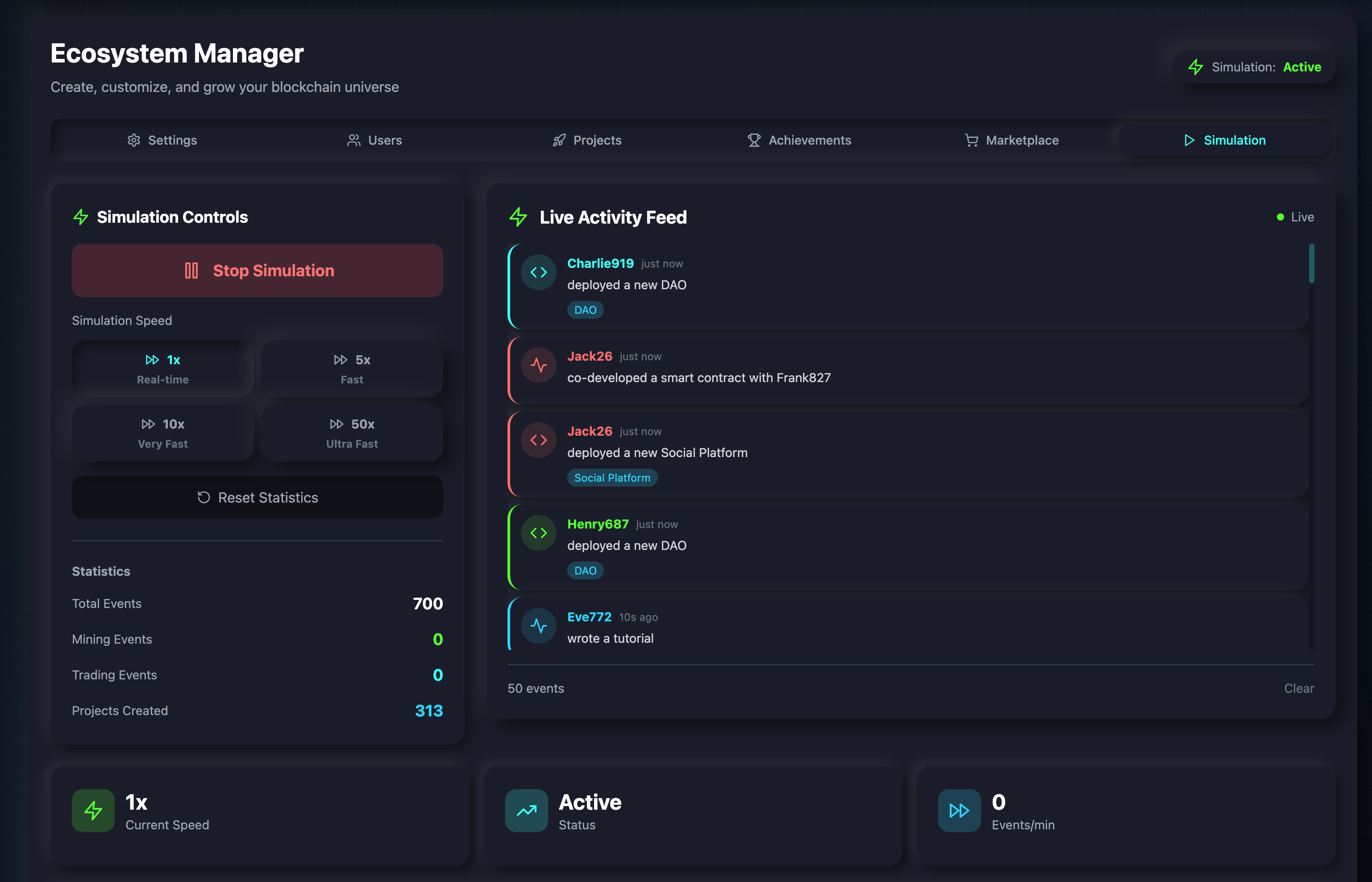This screenshot has height=882, width=1372.
Task: Set simulation speed to 5x Fast
Action: 352,369
